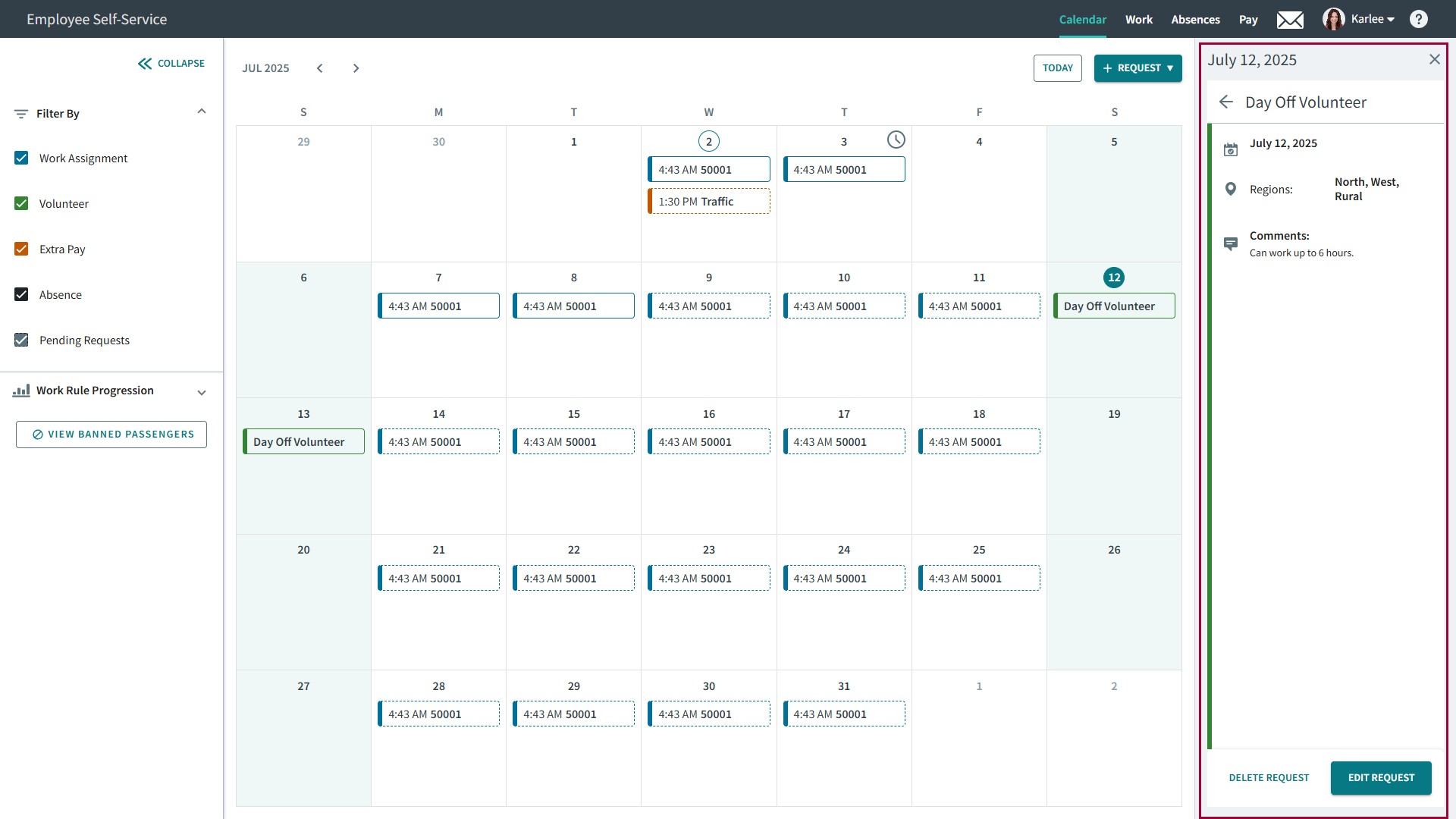Viewport: 1456px width, 819px height.
Task: Go to previous month arrow
Action: click(320, 68)
